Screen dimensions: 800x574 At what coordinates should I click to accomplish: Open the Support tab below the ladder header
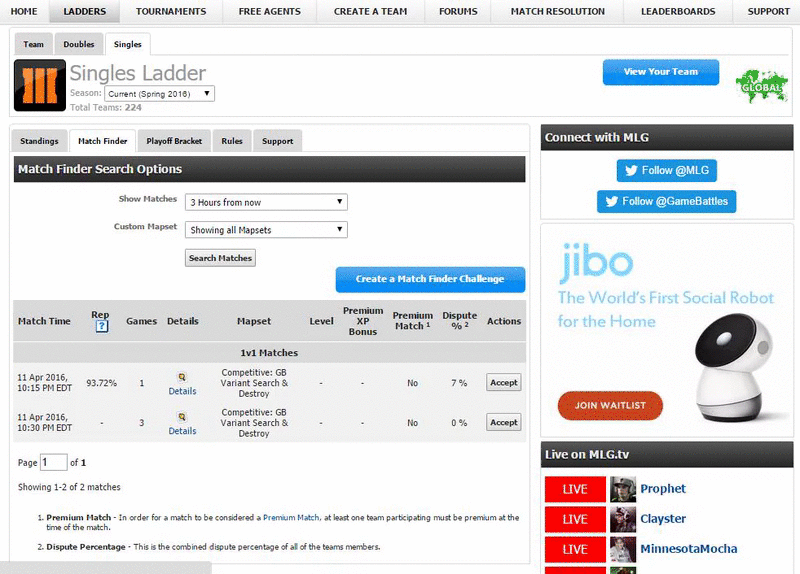coord(278,141)
